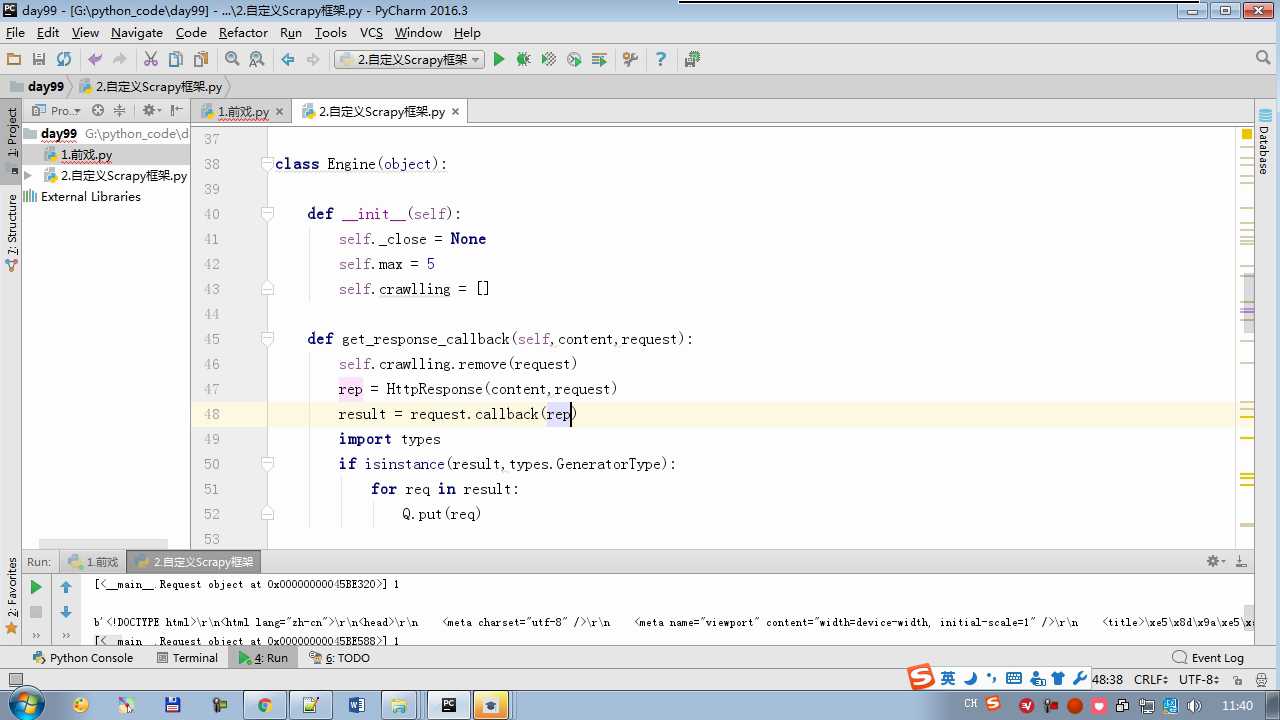Close the 2.自定义Scrapy框架.py editor tab
The image size is (1280, 720).
(x=456, y=112)
